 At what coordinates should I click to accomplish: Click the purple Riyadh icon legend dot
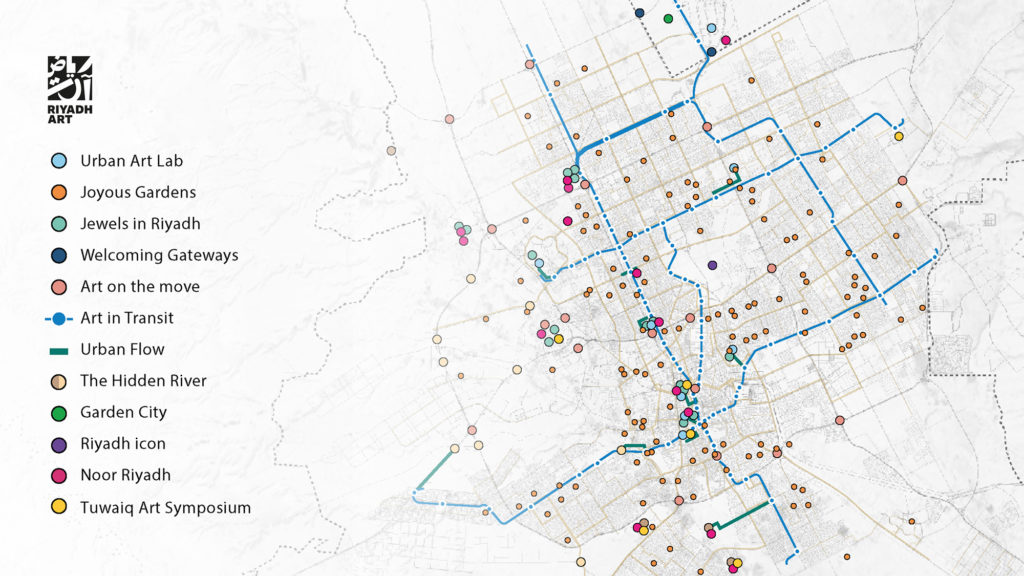[59, 445]
